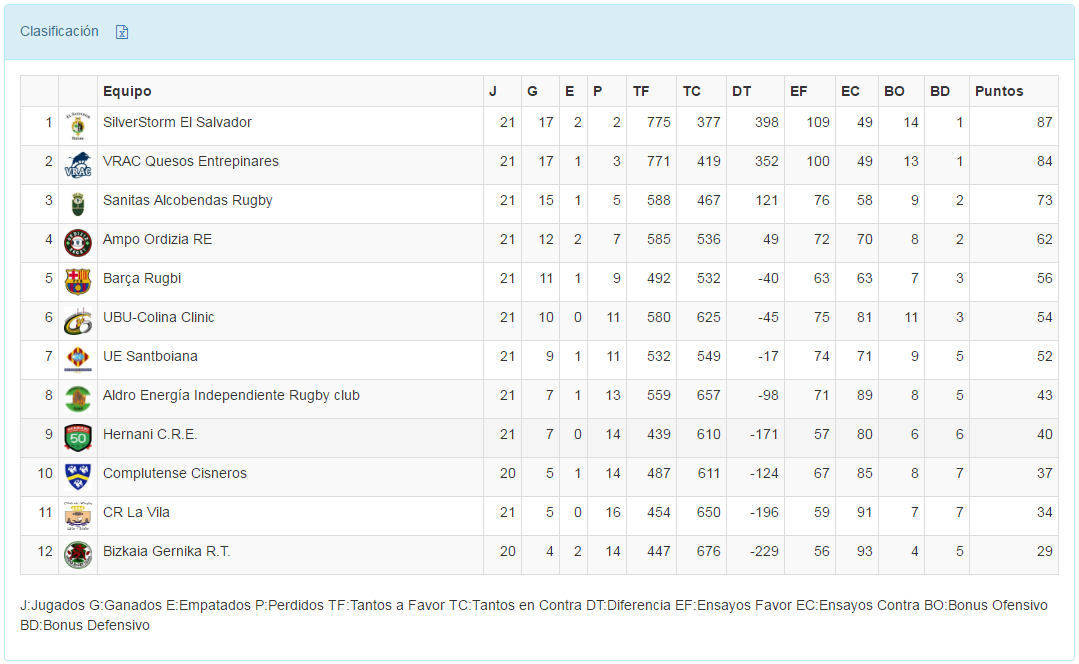Click the Hernani C.R.E. logo
1079x664 pixels.
78,437
